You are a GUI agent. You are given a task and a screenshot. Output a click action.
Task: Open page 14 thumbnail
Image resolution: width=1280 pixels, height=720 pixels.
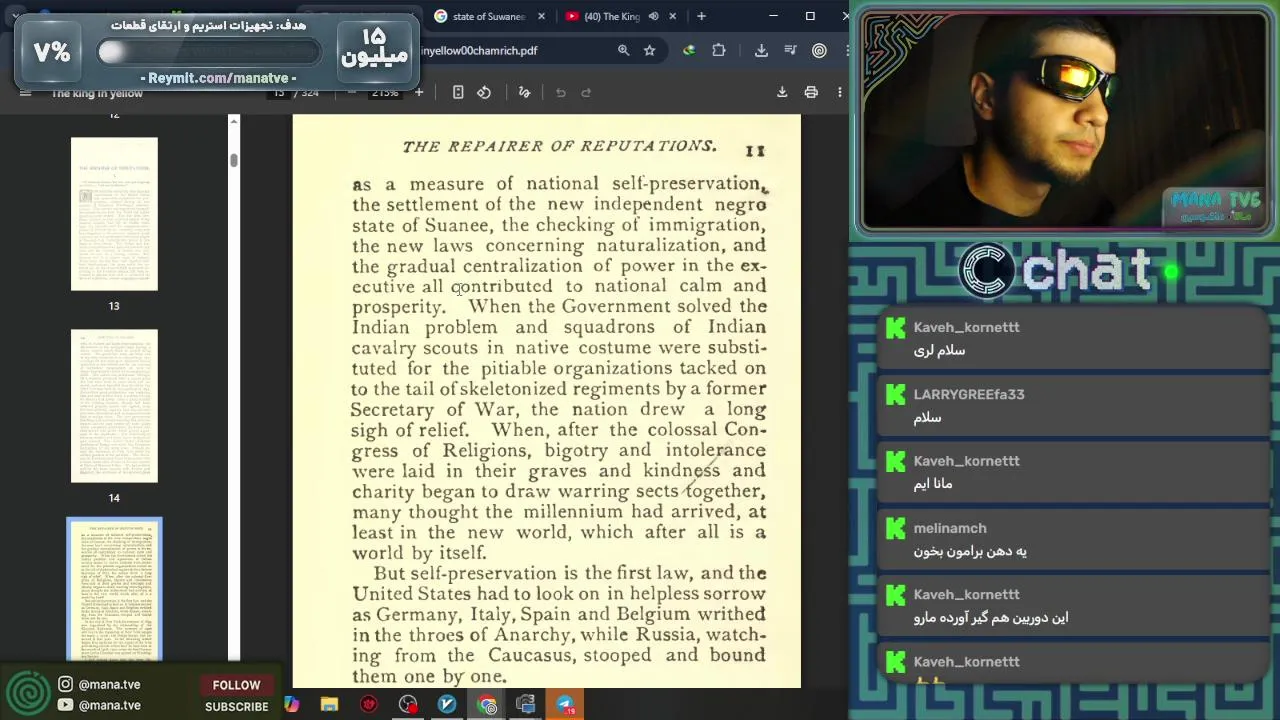pos(114,406)
